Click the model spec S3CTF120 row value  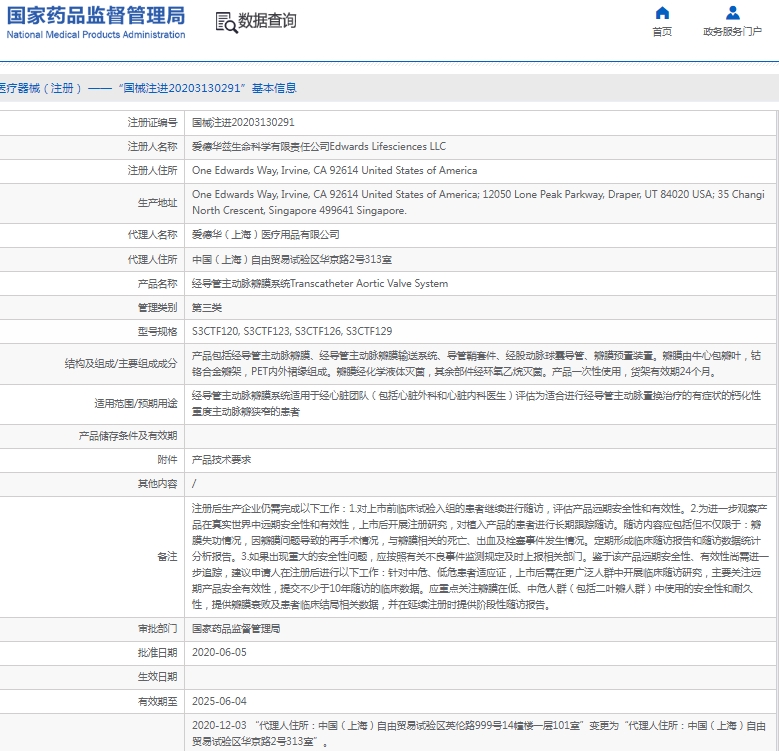[292, 331]
